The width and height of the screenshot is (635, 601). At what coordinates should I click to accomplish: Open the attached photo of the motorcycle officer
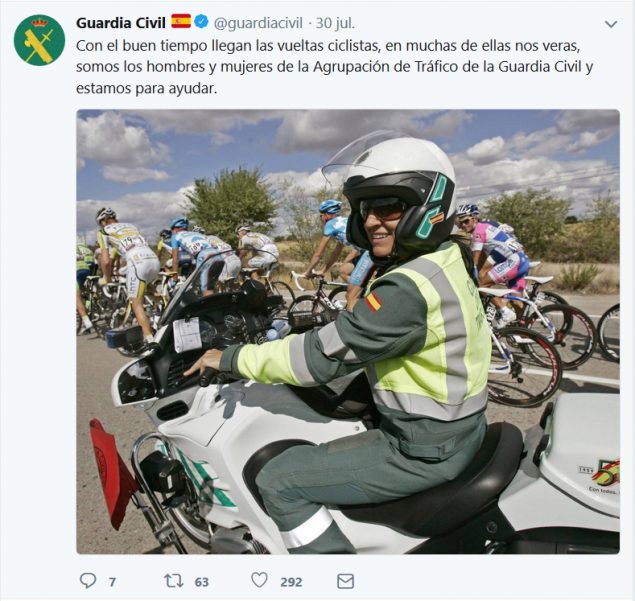pos(348,332)
